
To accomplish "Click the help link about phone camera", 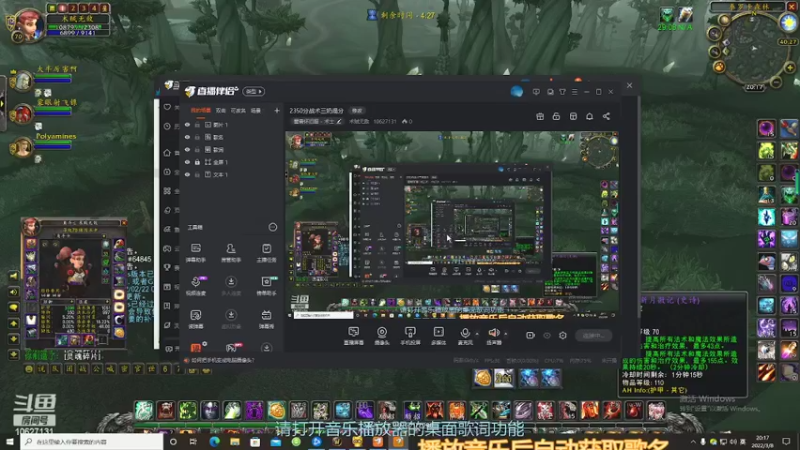I will point(222,360).
